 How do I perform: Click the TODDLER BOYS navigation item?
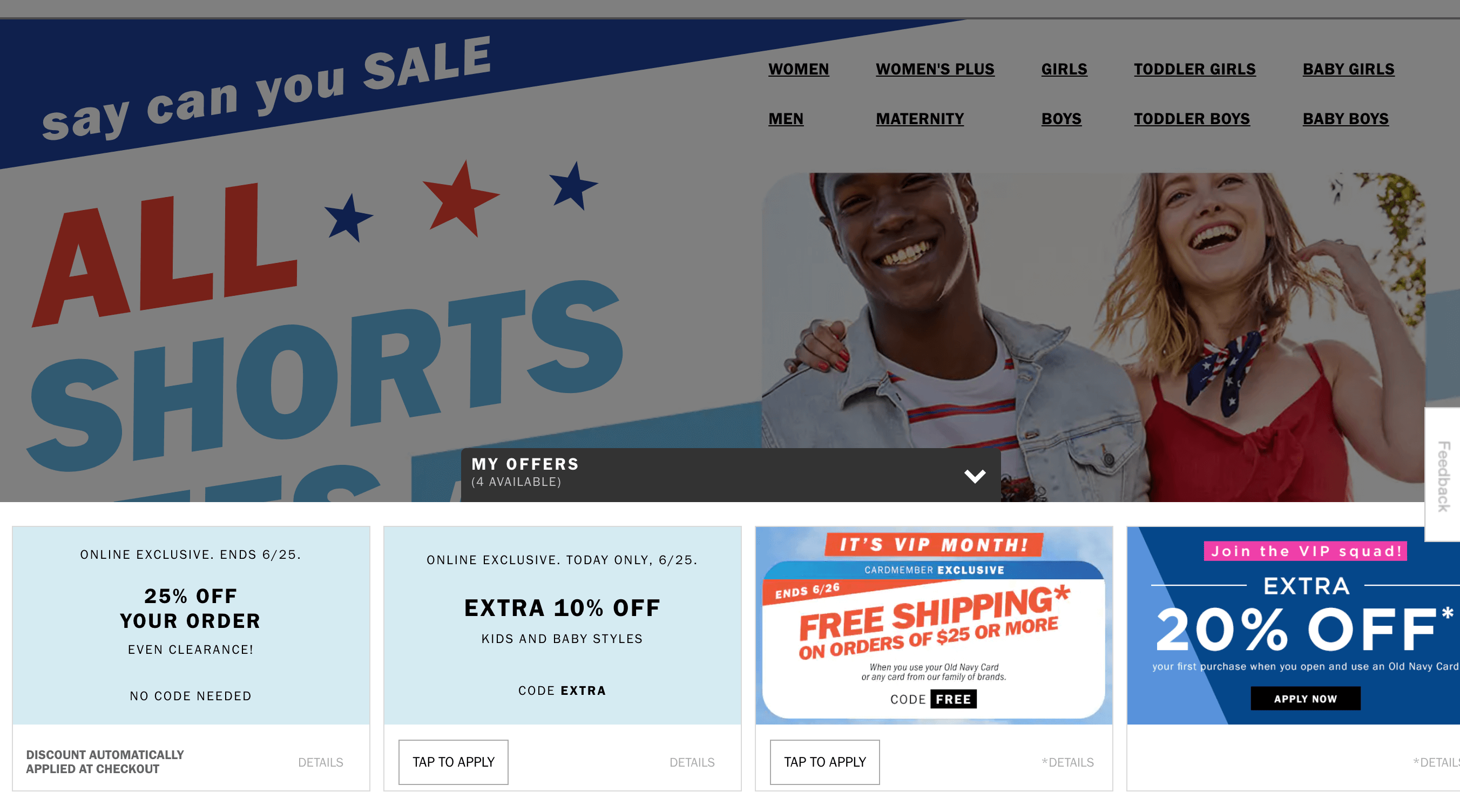pos(1192,119)
